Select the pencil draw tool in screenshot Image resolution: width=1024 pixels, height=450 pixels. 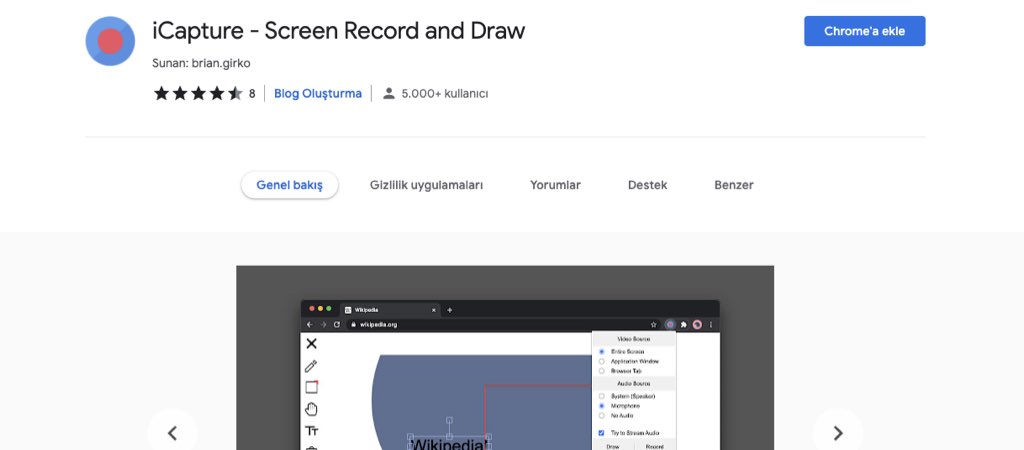coord(312,366)
